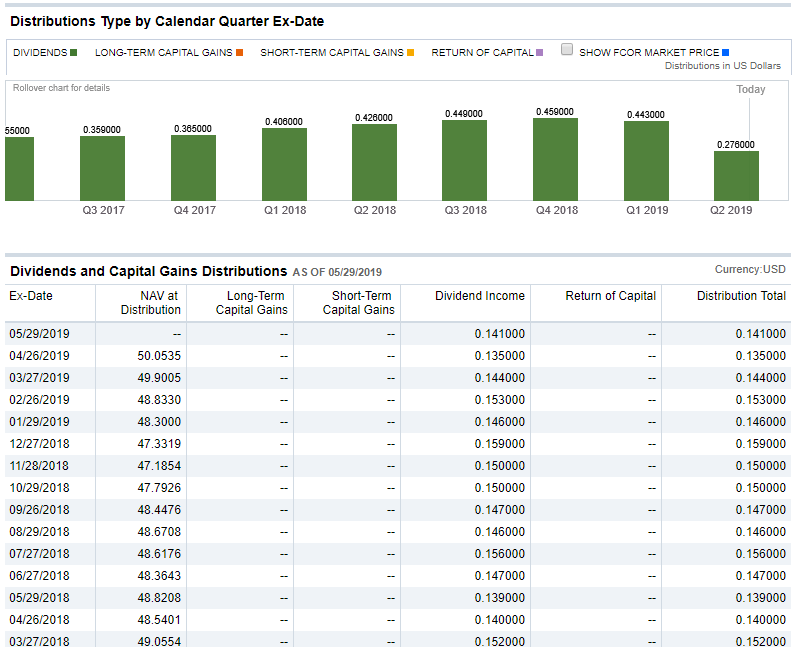Click the Q3 2018 axis label
The image size is (800, 647).
[x=465, y=211]
